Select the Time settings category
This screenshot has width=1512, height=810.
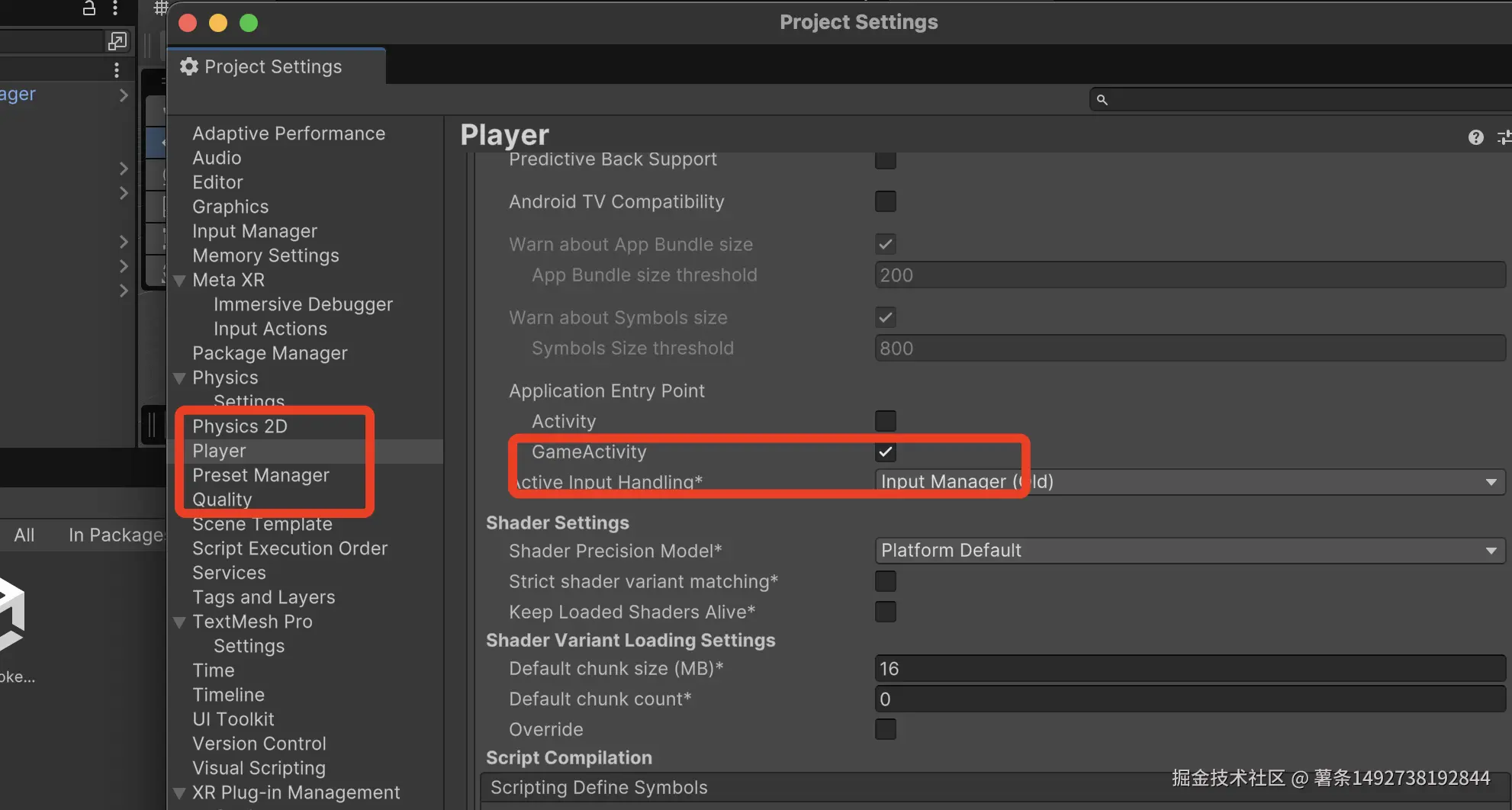pos(214,670)
